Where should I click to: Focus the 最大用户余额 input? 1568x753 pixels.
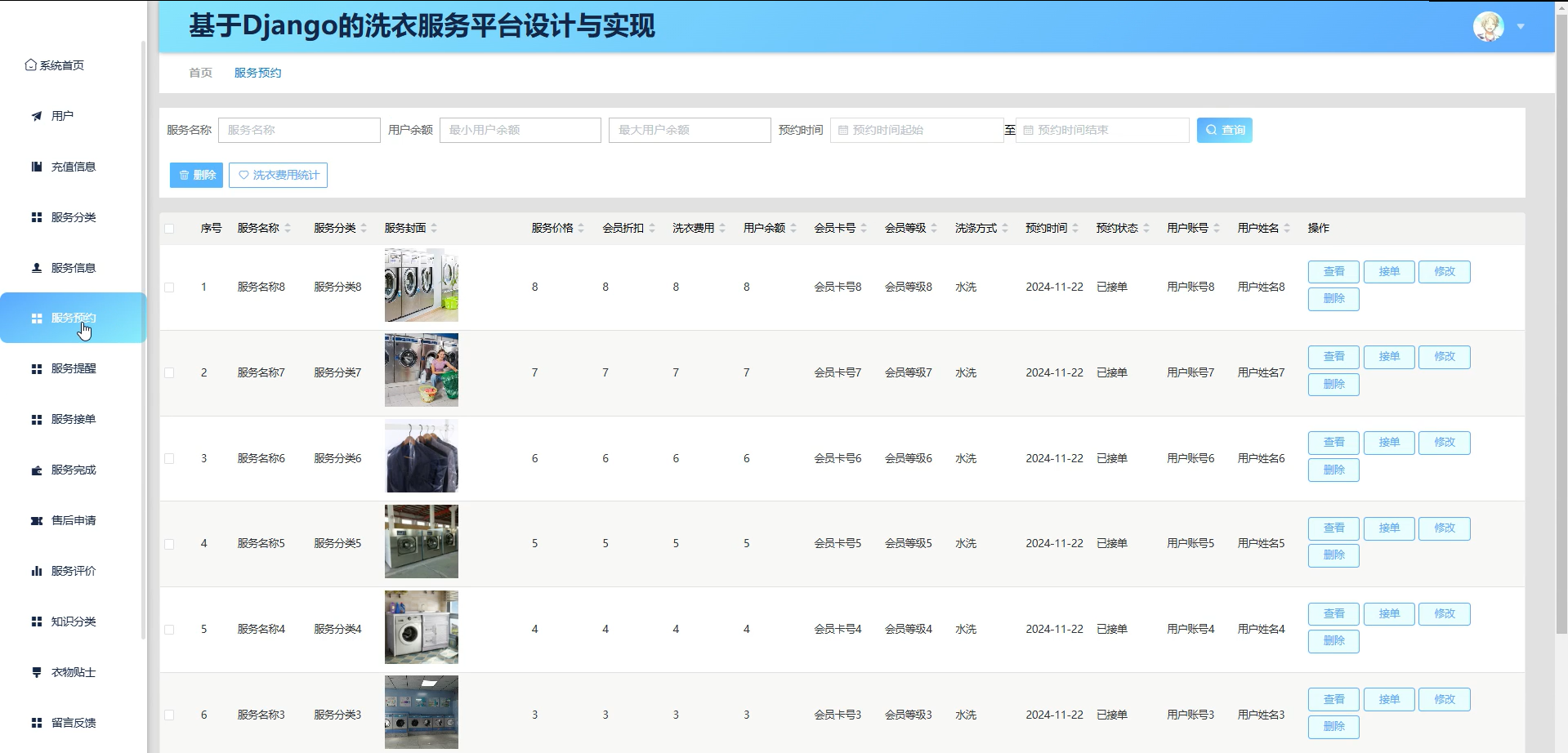click(690, 131)
